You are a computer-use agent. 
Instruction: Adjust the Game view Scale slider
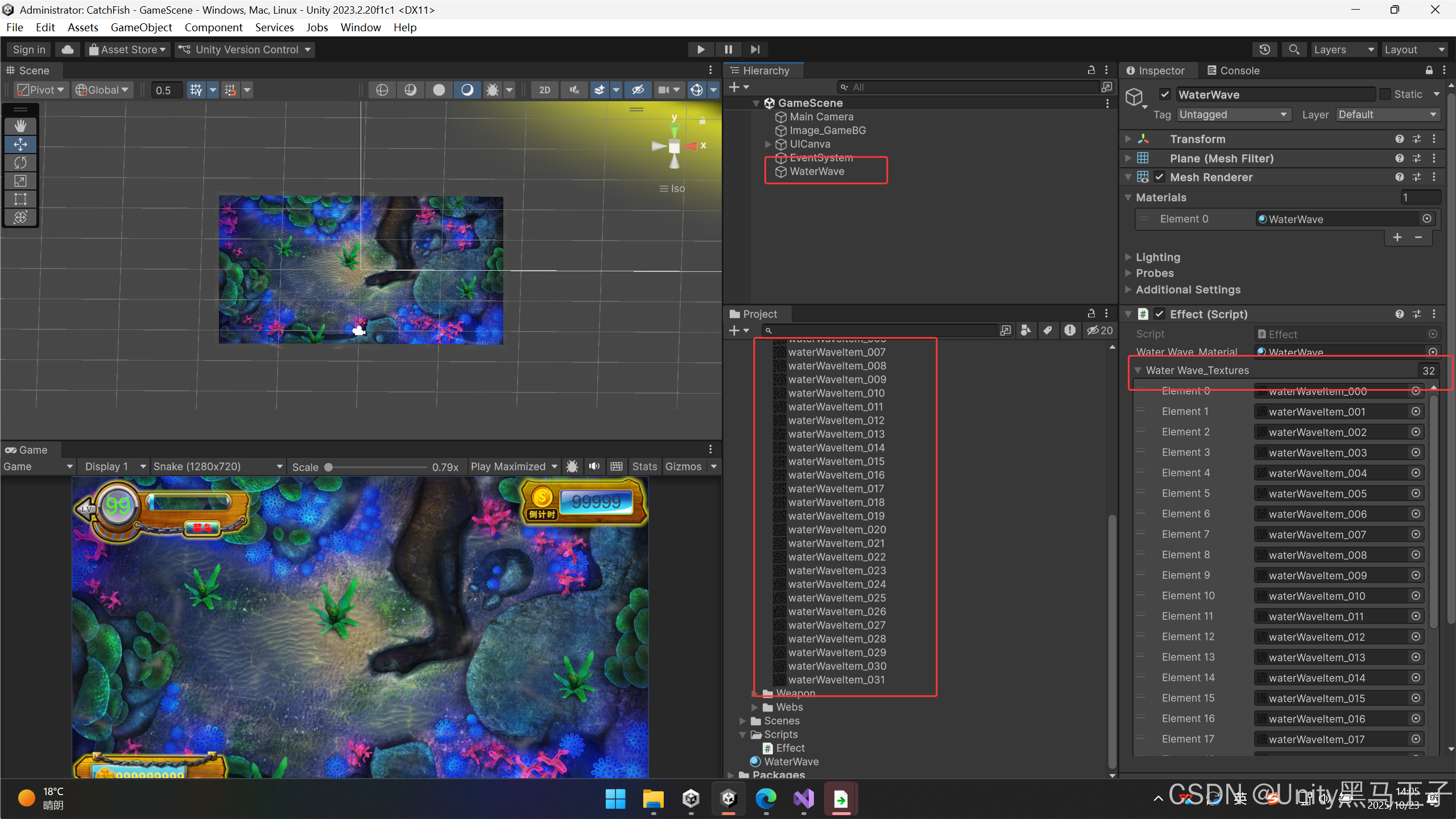pyautogui.click(x=329, y=467)
